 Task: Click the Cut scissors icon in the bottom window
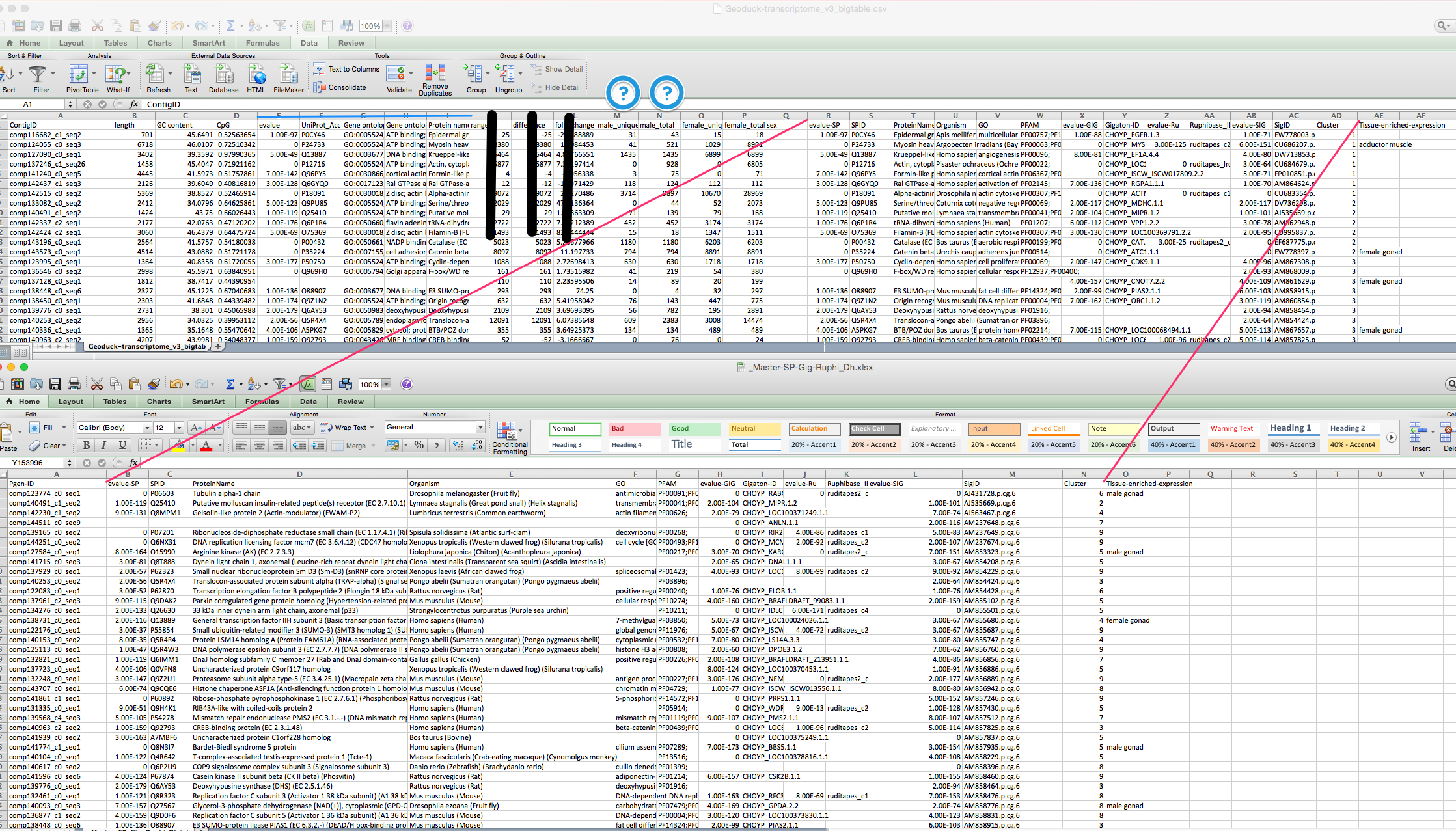click(x=97, y=385)
